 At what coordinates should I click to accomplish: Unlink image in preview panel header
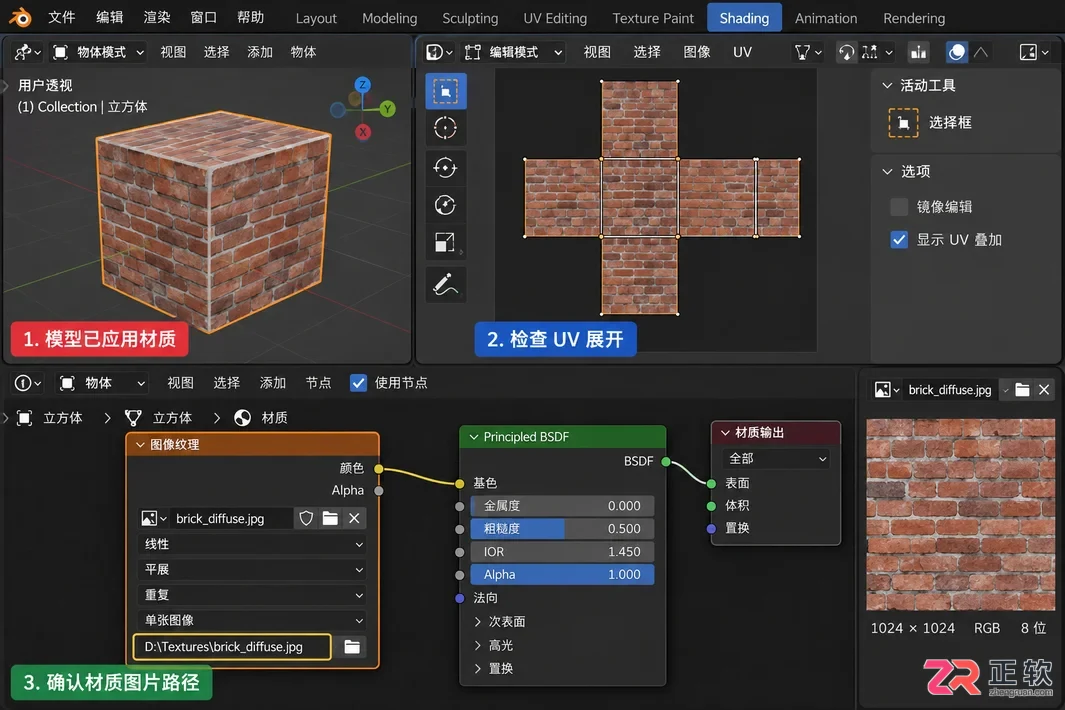[x=1044, y=389]
